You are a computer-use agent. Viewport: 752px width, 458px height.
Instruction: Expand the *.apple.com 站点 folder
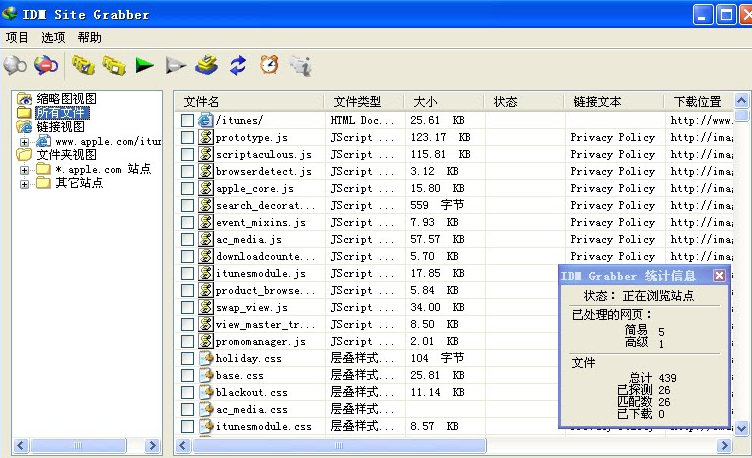coord(25,169)
